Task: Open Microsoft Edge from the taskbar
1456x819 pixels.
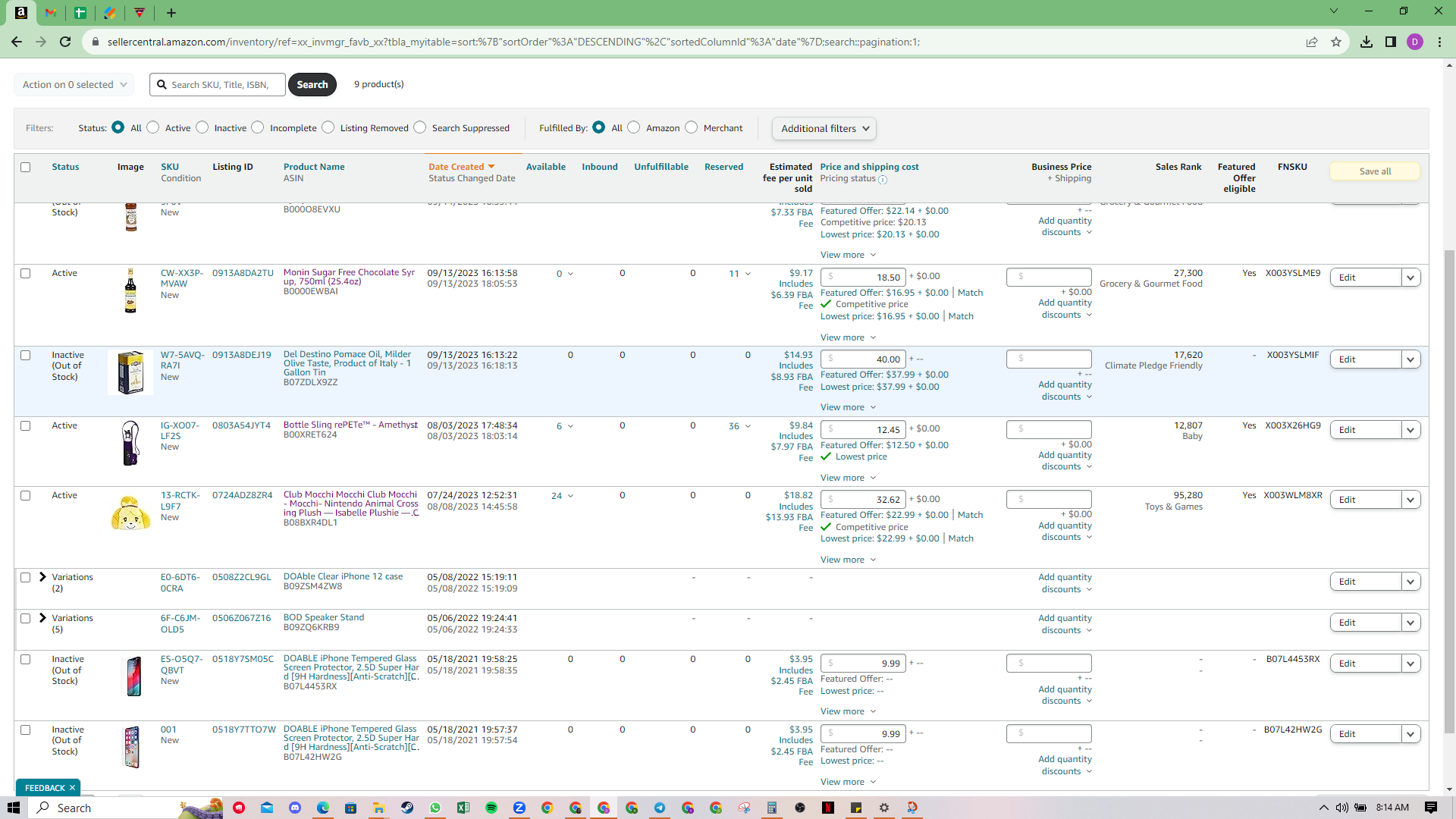Action: pyautogui.click(x=323, y=808)
